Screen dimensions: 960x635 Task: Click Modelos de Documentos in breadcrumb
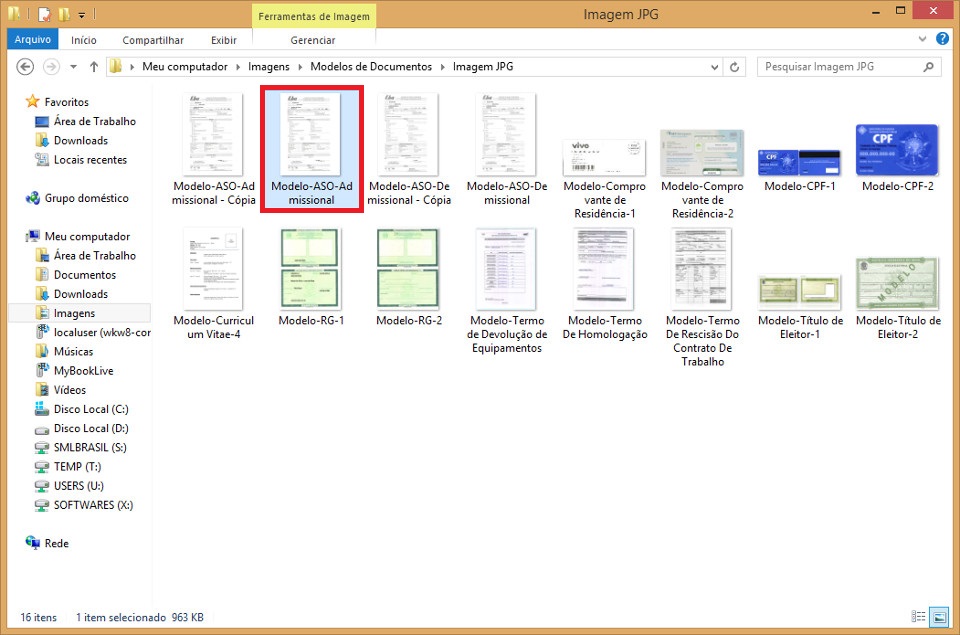click(x=371, y=67)
